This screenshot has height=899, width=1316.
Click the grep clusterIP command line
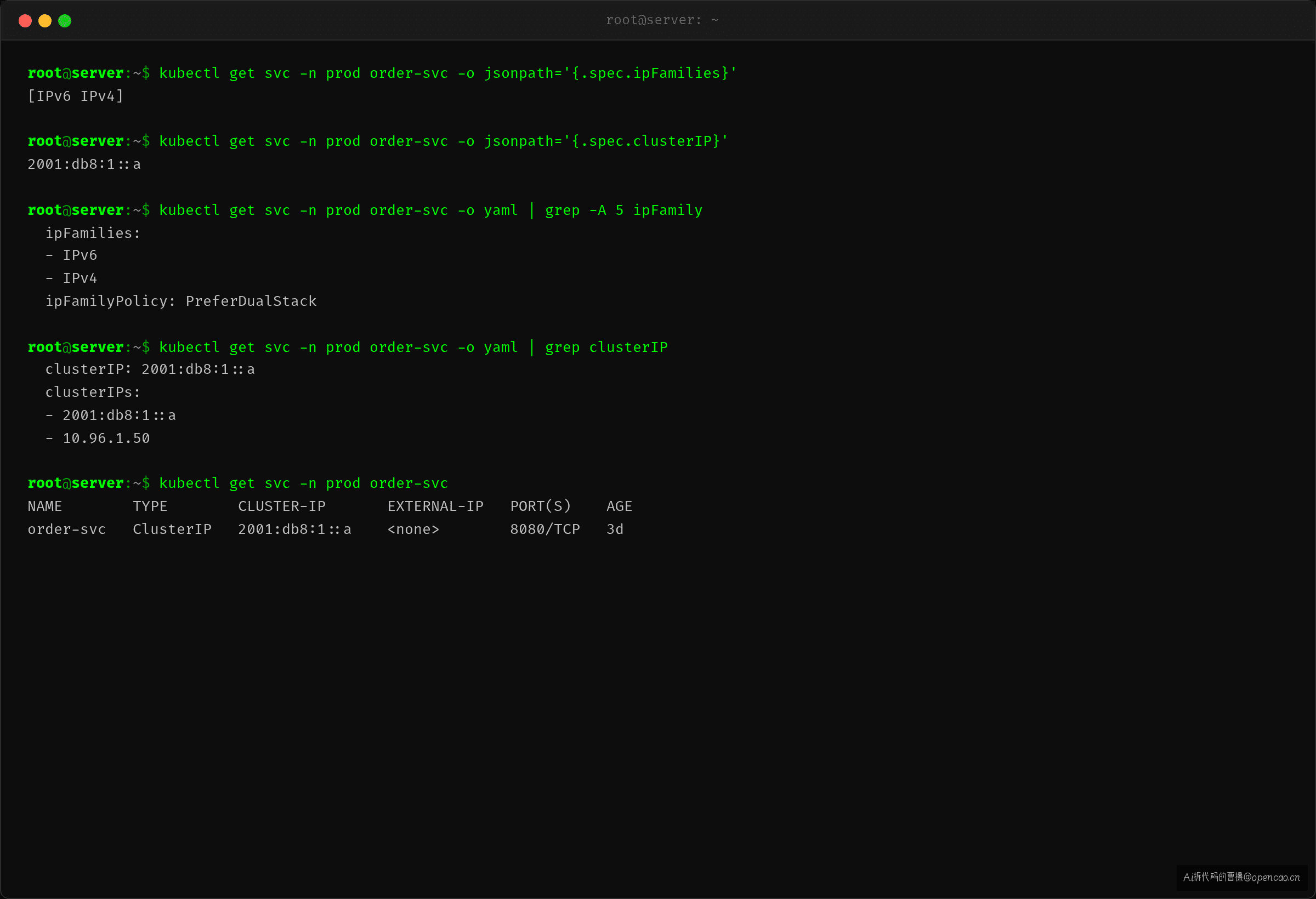(413, 347)
